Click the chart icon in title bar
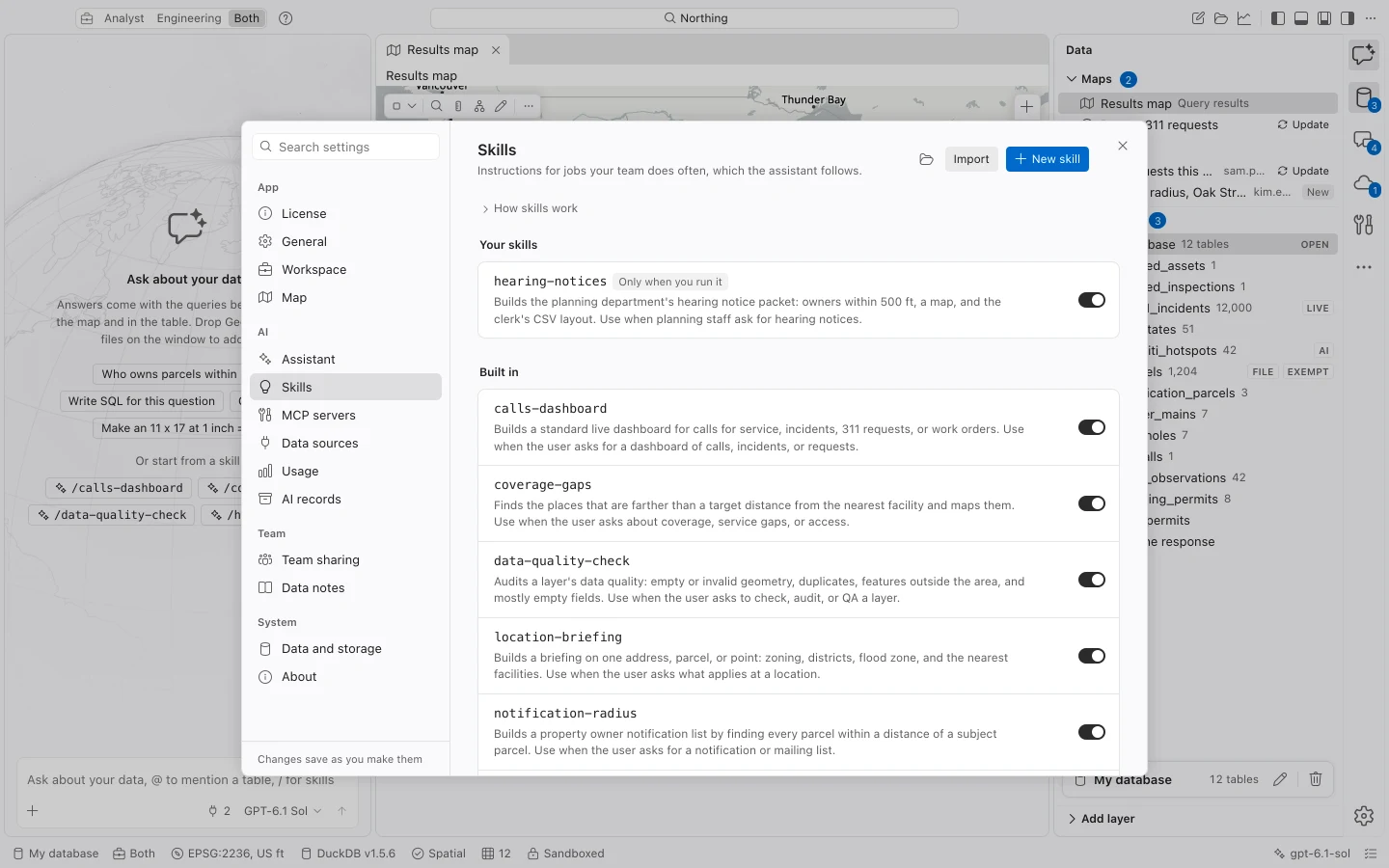This screenshot has height=868, width=1389. click(x=1244, y=18)
